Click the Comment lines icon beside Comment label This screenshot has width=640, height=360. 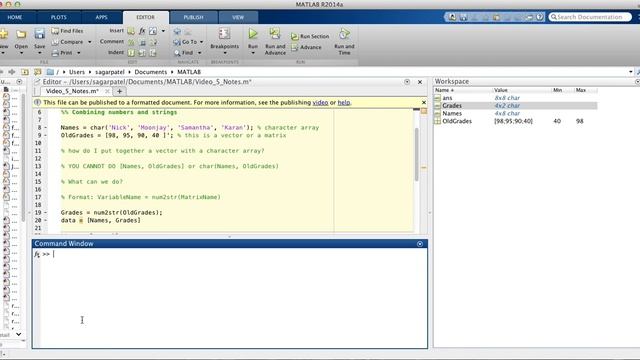(131, 42)
